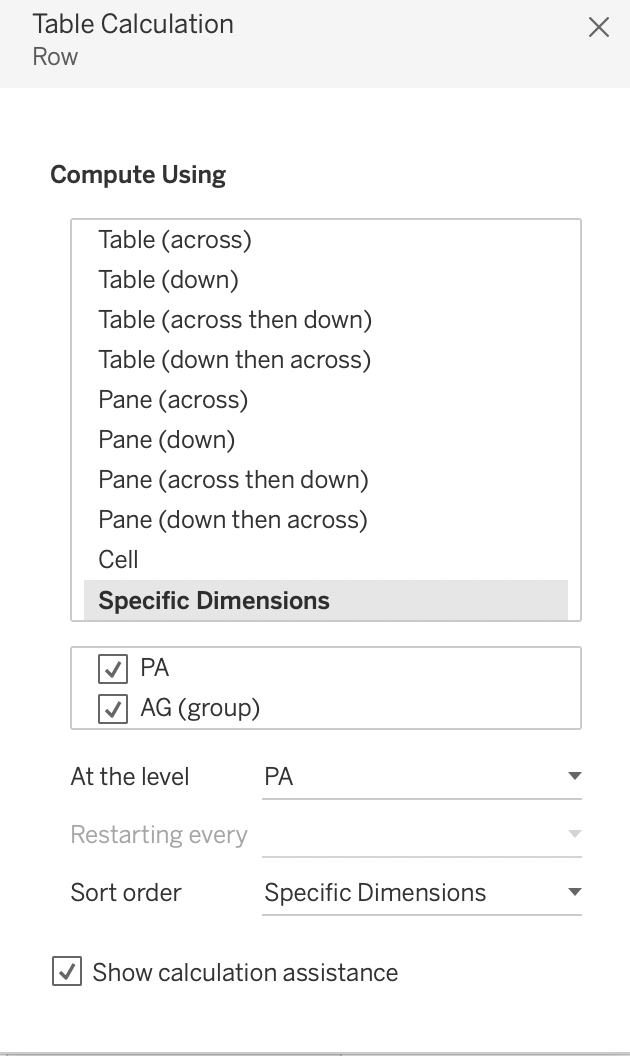630x1056 pixels.
Task: Select Pane (across then down) option
Action: click(x=233, y=480)
